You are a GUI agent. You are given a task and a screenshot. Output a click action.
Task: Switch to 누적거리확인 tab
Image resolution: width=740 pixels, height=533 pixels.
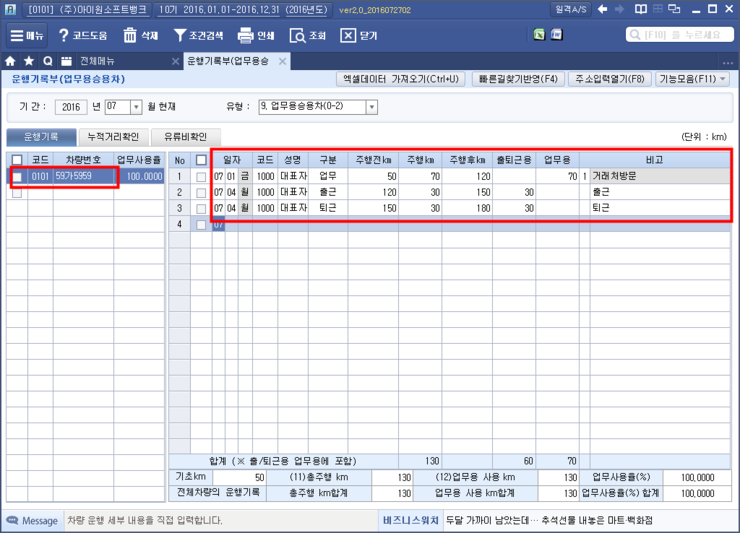click(x=115, y=137)
